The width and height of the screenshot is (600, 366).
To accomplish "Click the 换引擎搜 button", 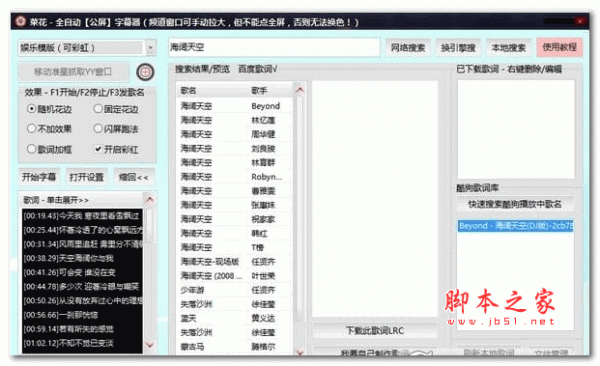I will pyautogui.click(x=458, y=47).
